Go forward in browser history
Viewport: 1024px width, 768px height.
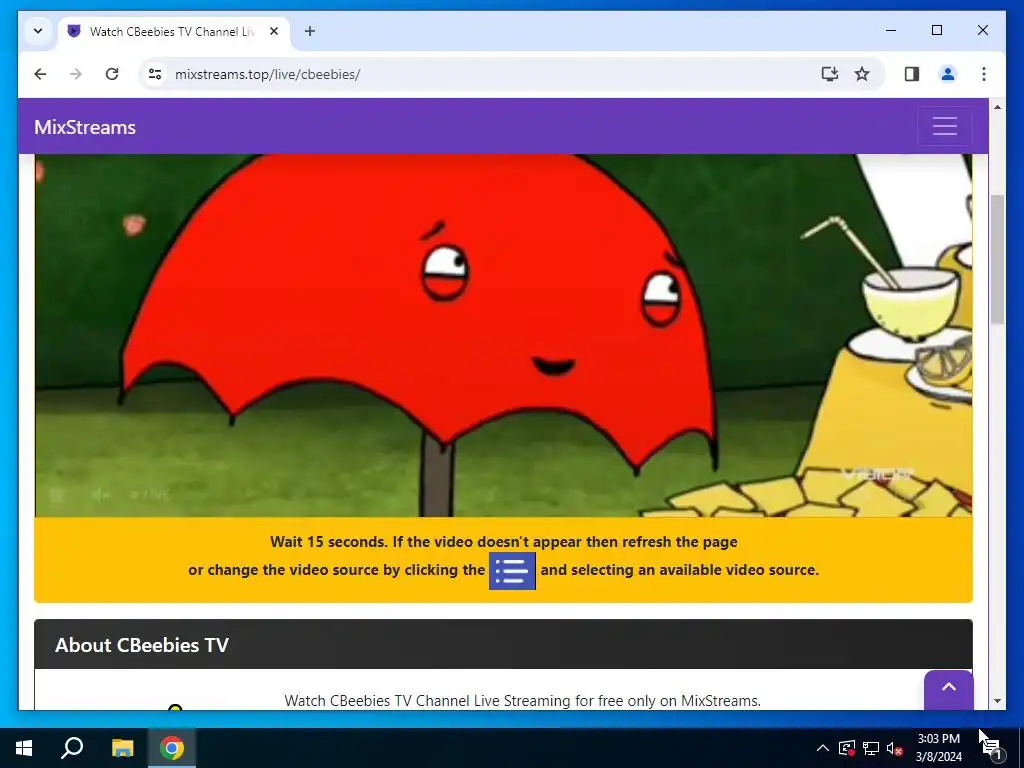[76, 74]
